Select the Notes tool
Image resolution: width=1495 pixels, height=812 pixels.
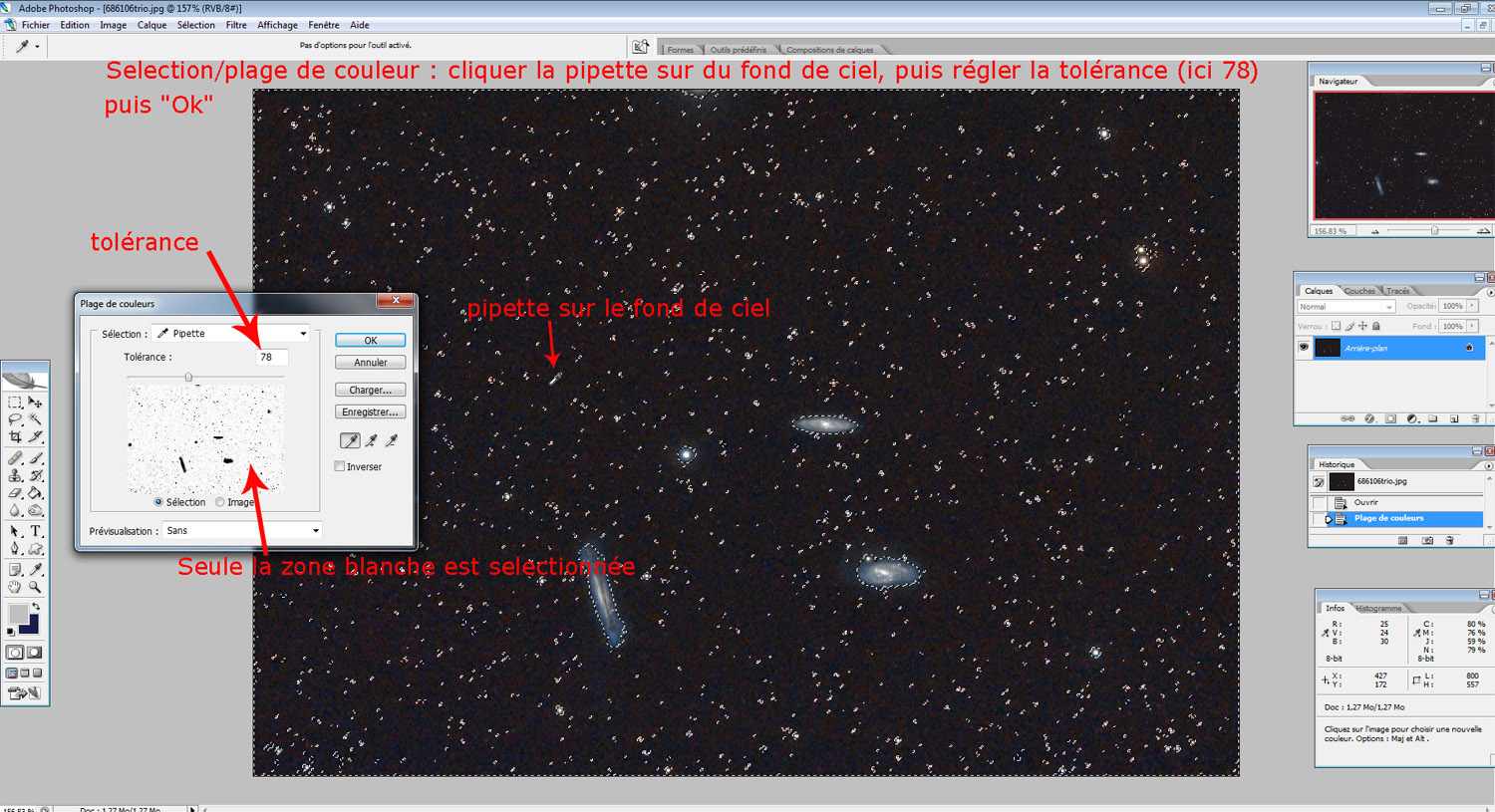[x=15, y=570]
